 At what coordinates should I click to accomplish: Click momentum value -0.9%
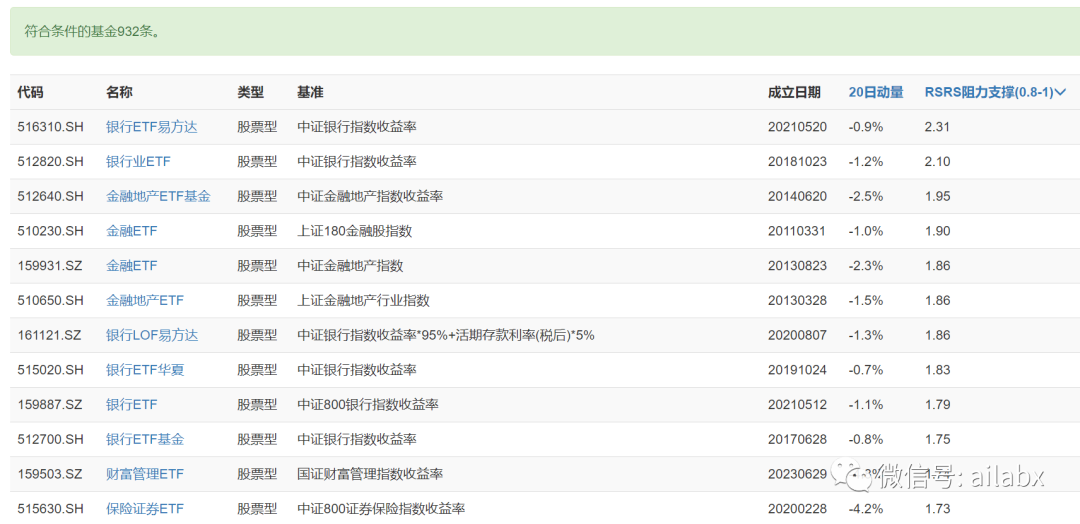[x=866, y=127]
